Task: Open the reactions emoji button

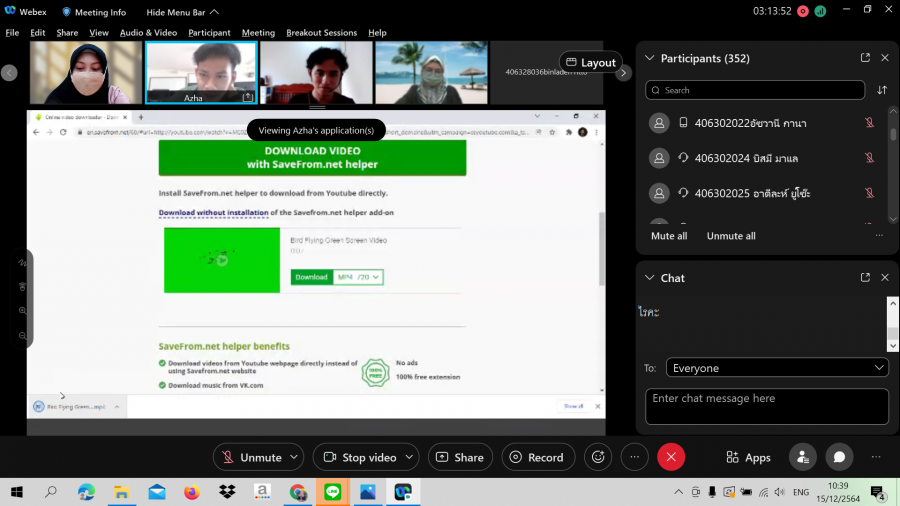Action: (599, 457)
